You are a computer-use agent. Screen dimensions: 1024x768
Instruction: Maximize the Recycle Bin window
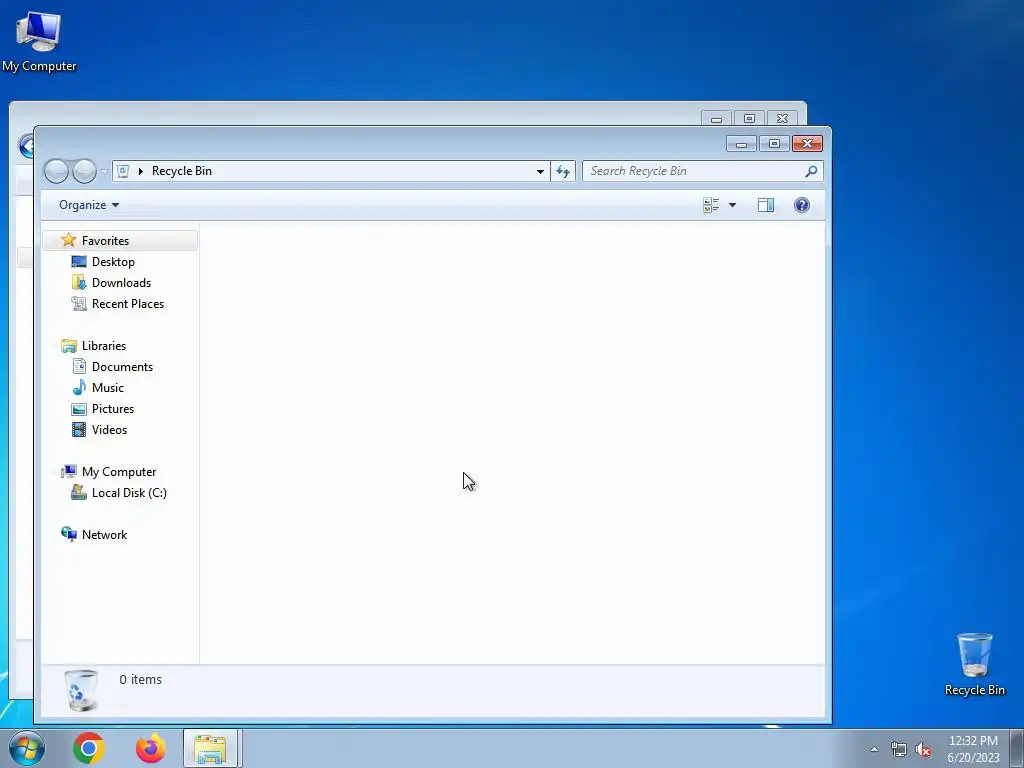pos(774,144)
